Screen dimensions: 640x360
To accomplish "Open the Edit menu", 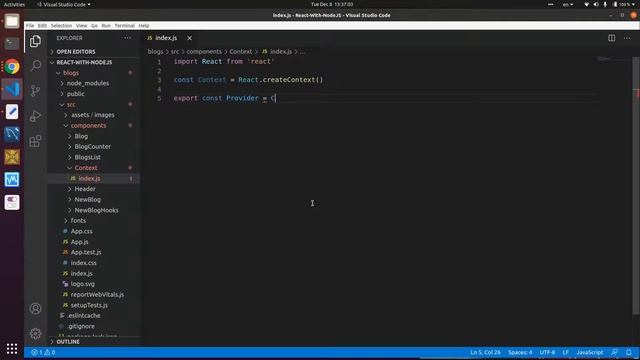I will [42, 25].
